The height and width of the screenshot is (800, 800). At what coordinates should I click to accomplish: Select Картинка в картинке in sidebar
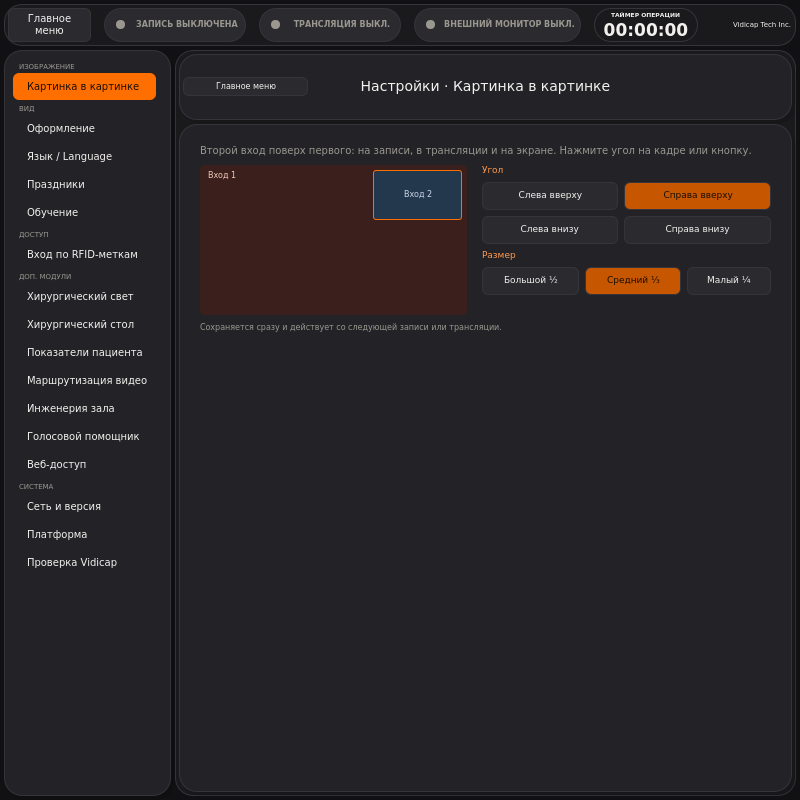pos(85,86)
